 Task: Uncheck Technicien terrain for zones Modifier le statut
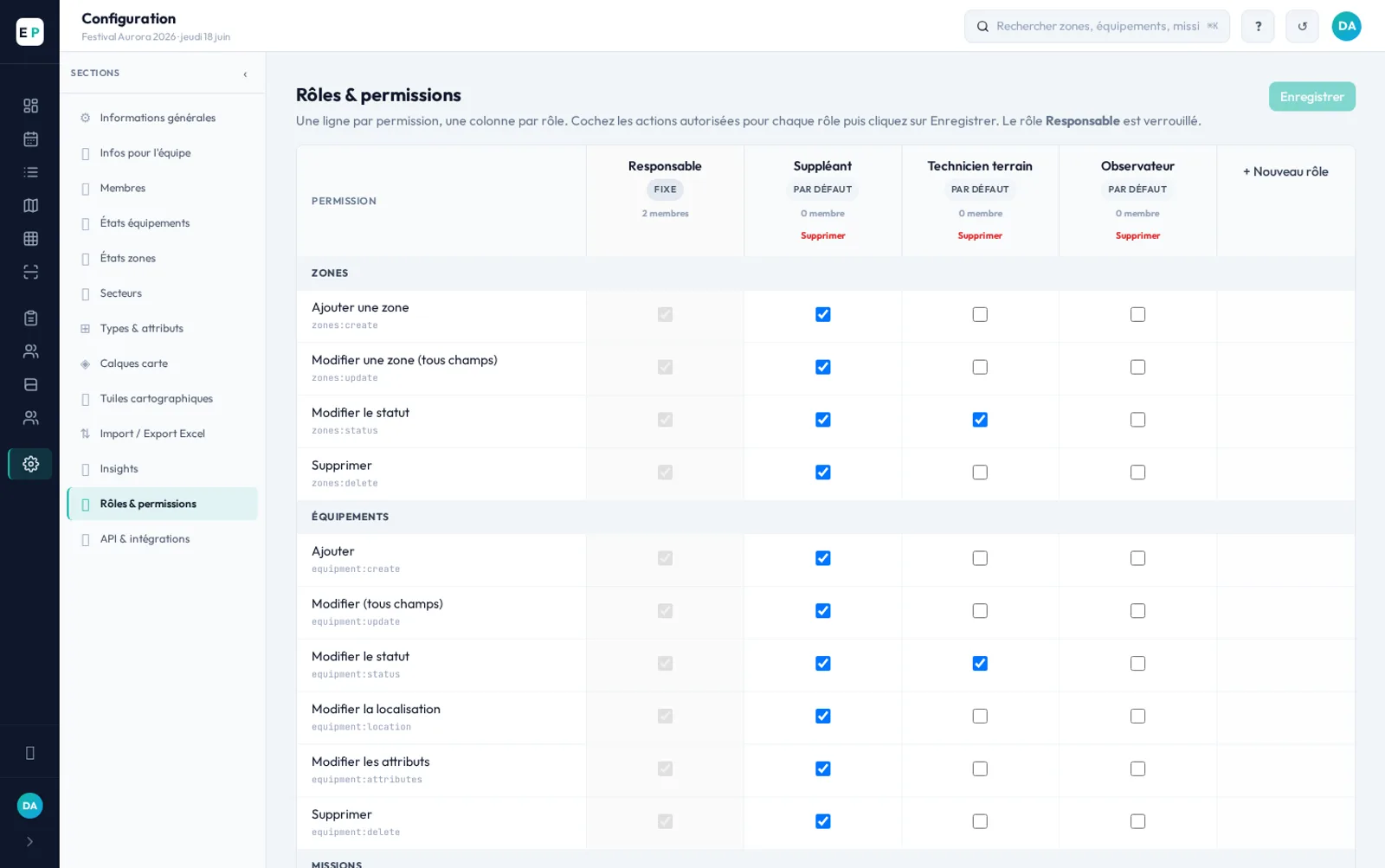click(x=980, y=420)
